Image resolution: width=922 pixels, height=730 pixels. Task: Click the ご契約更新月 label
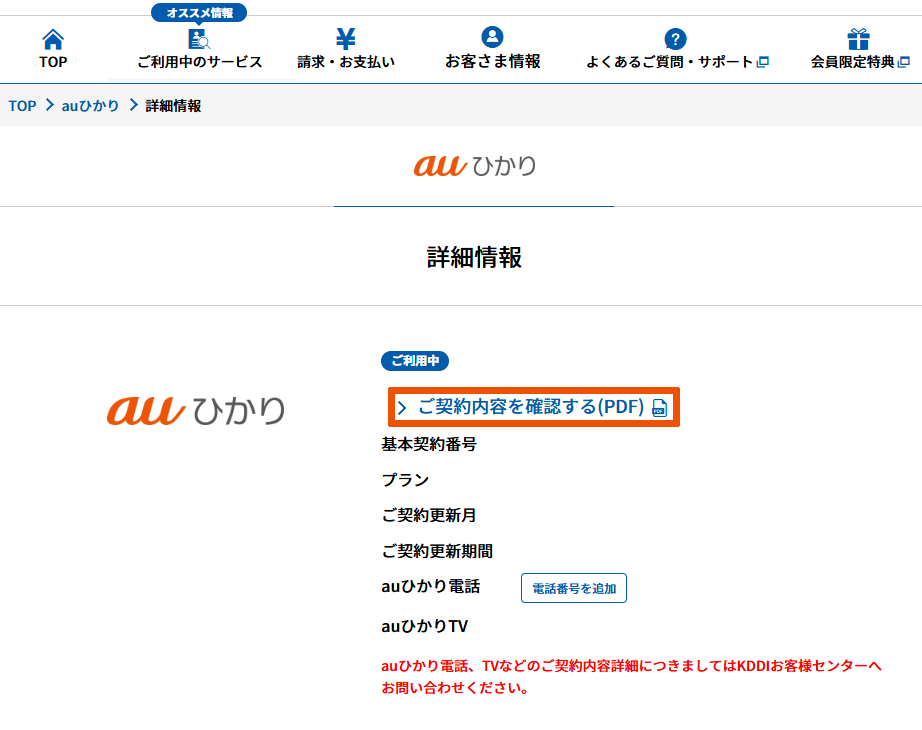429,515
